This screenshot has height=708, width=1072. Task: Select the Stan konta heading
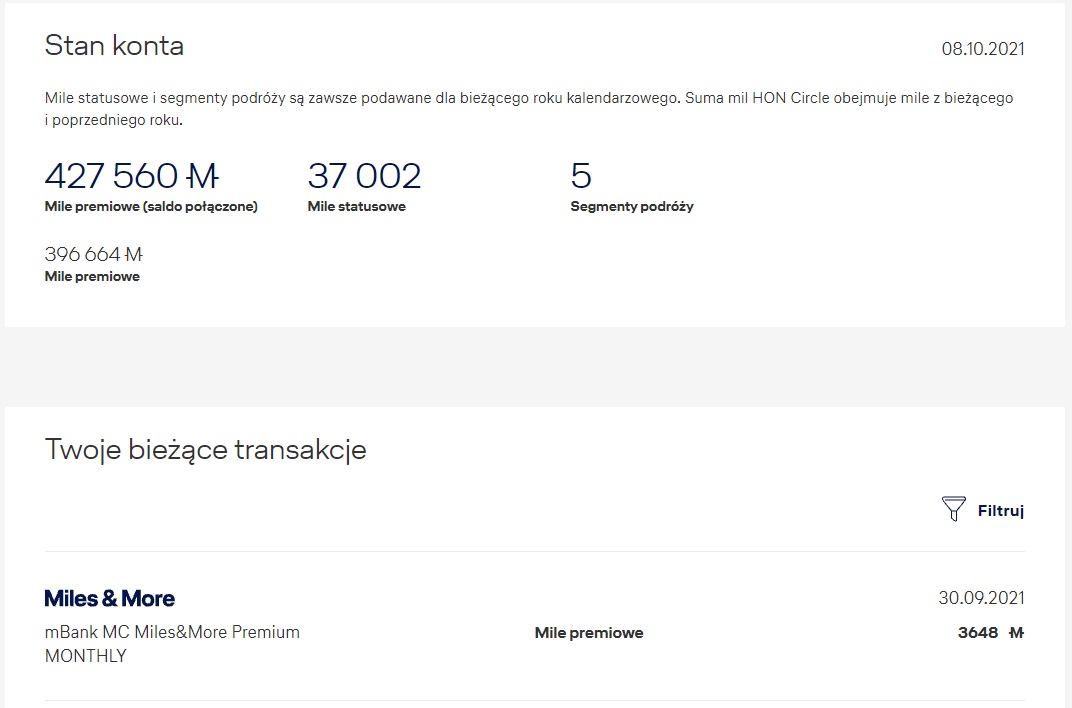(x=114, y=46)
